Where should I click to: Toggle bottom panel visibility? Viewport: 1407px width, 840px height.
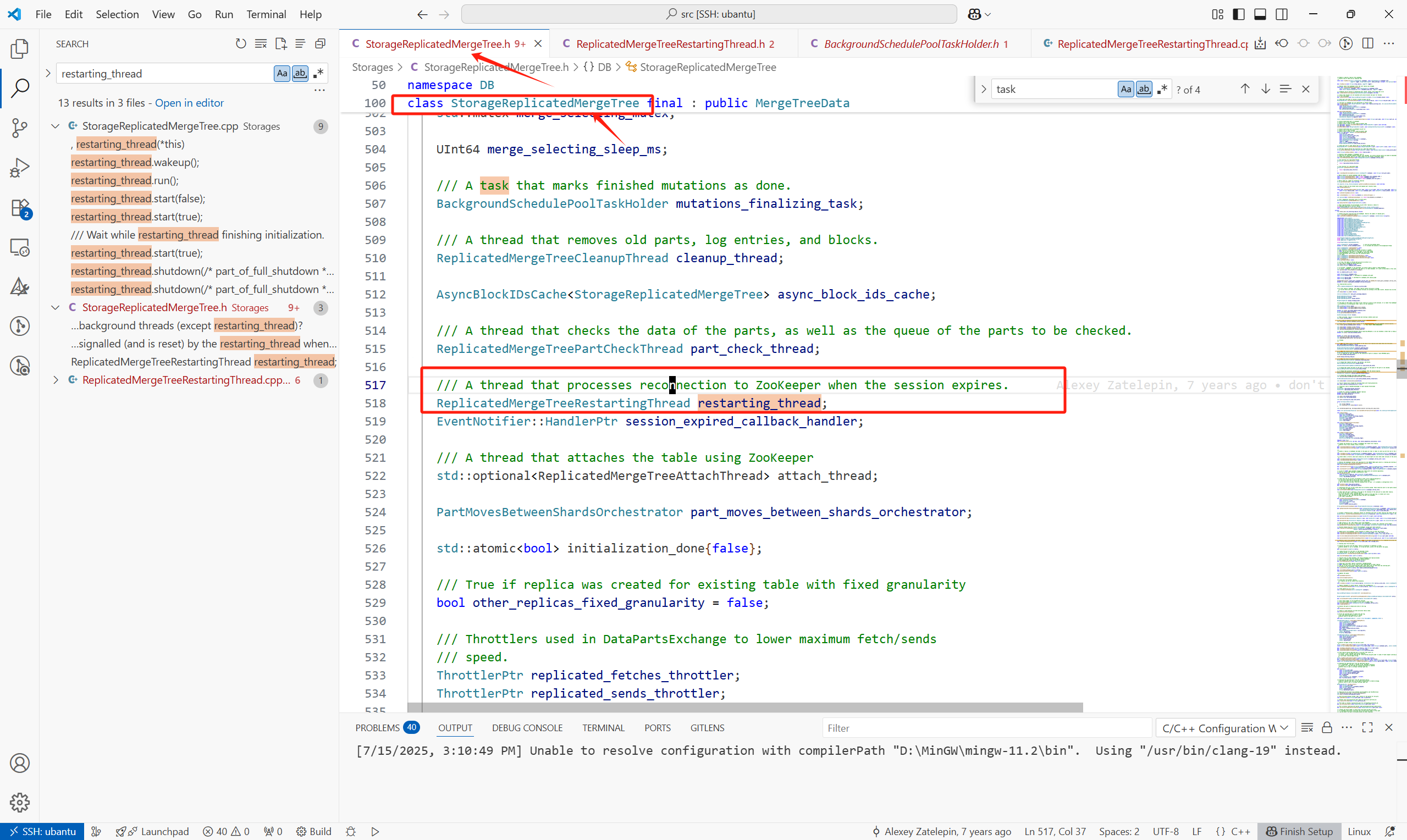point(1260,14)
